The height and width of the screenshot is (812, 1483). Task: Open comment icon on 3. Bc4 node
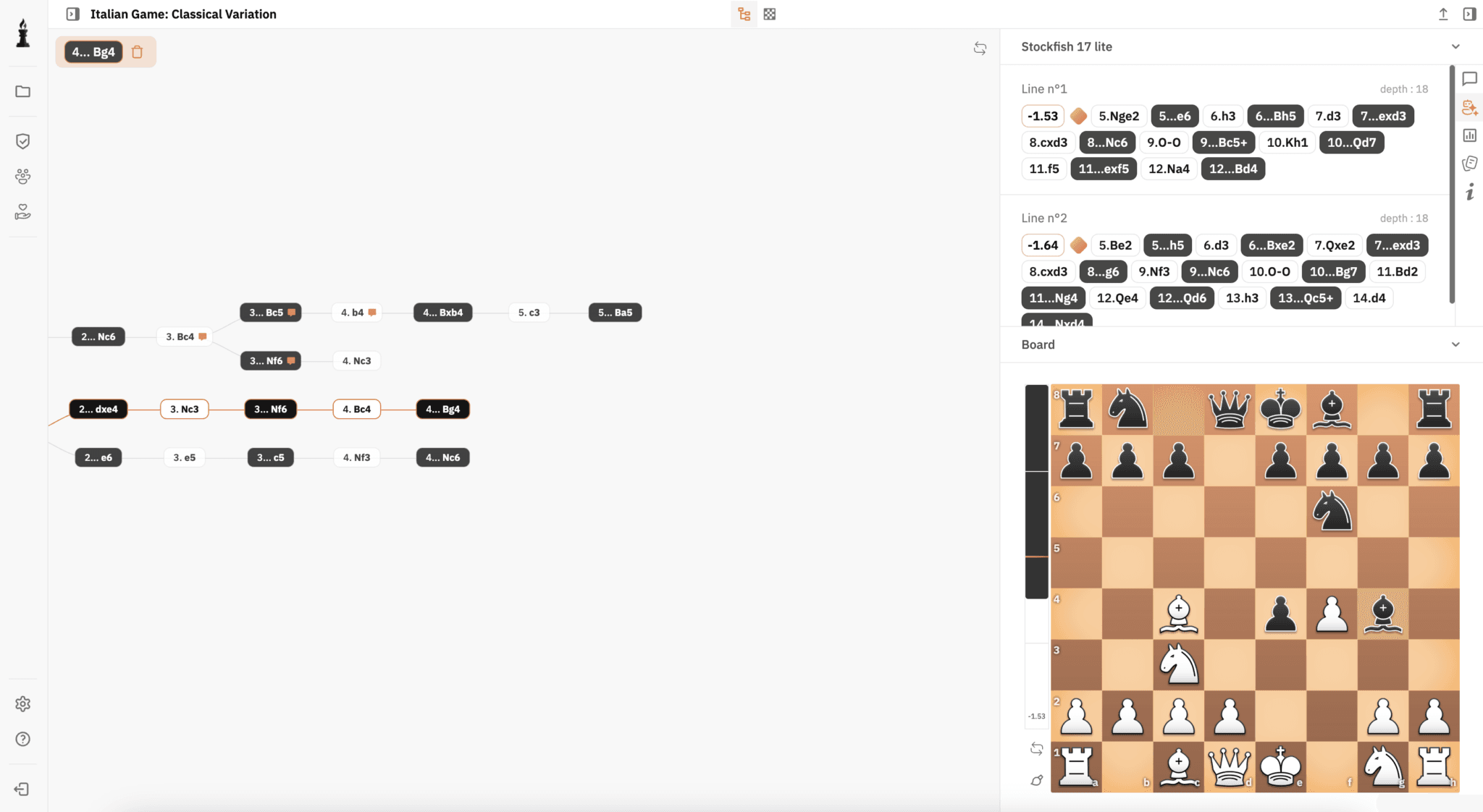point(203,337)
